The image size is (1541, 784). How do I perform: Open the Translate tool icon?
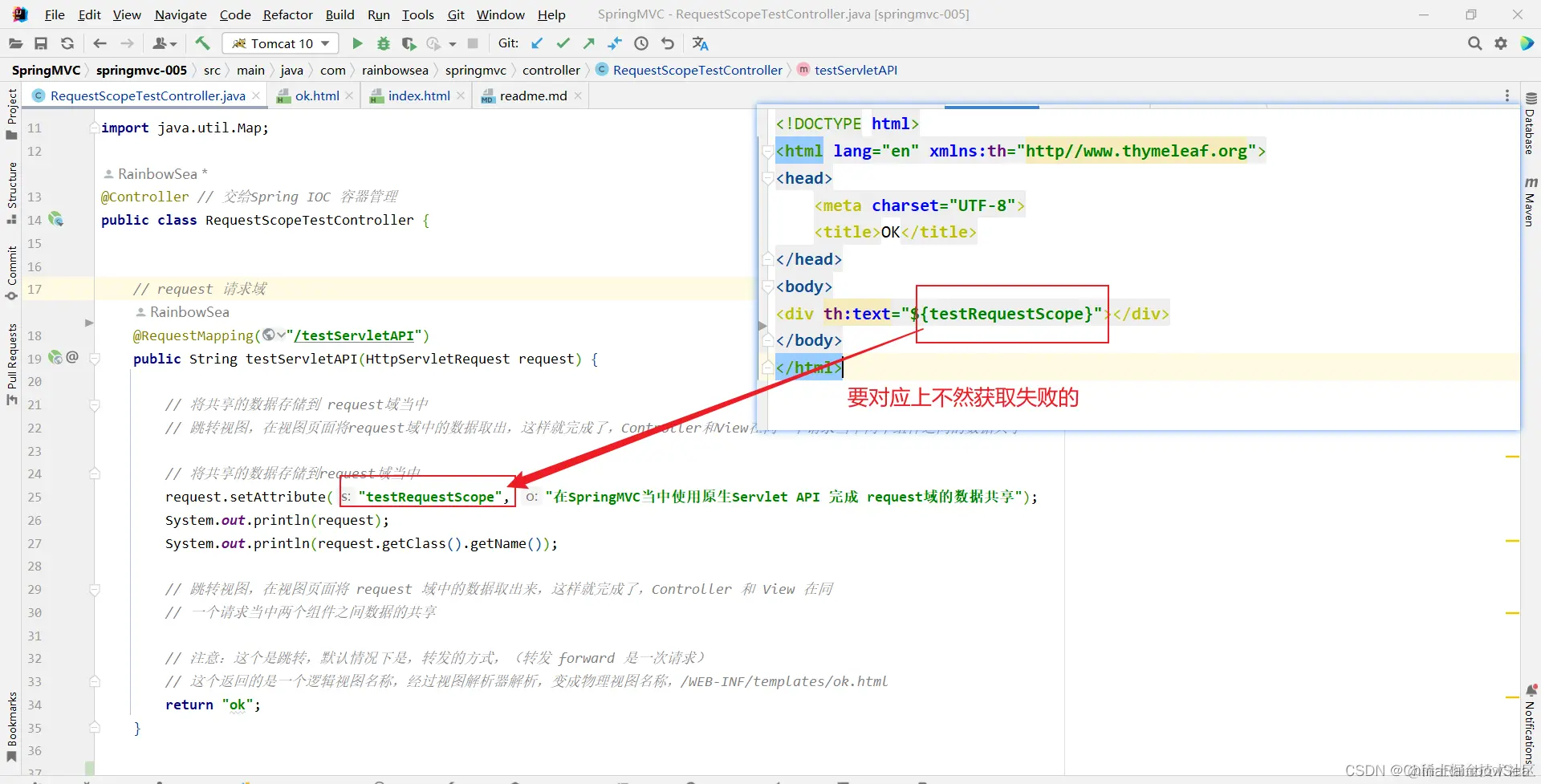click(x=700, y=43)
